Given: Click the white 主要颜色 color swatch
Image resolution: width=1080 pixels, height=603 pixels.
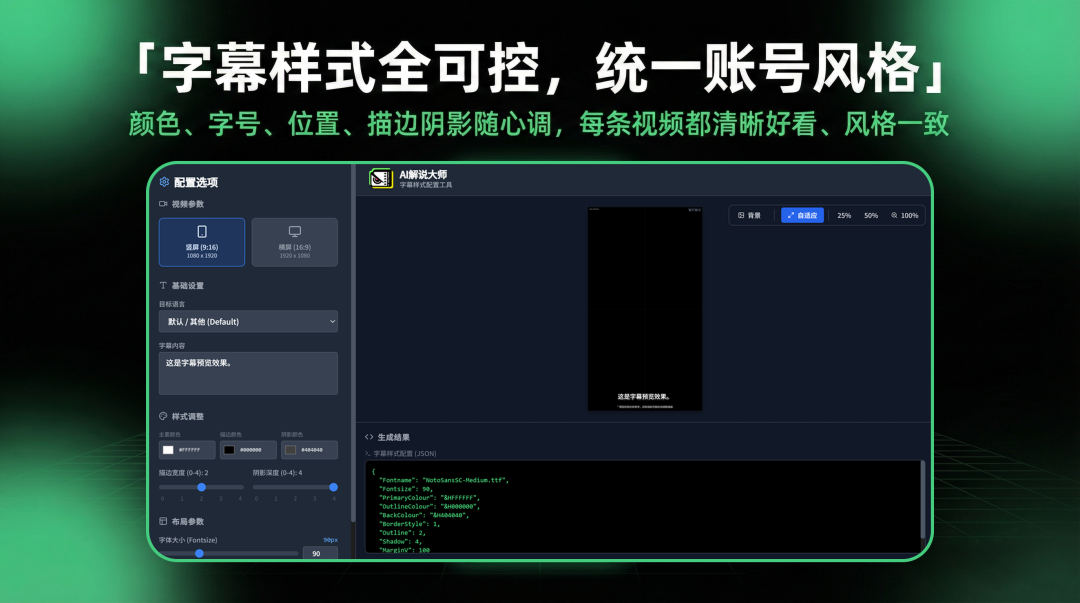Looking at the screenshot, I should [167, 450].
